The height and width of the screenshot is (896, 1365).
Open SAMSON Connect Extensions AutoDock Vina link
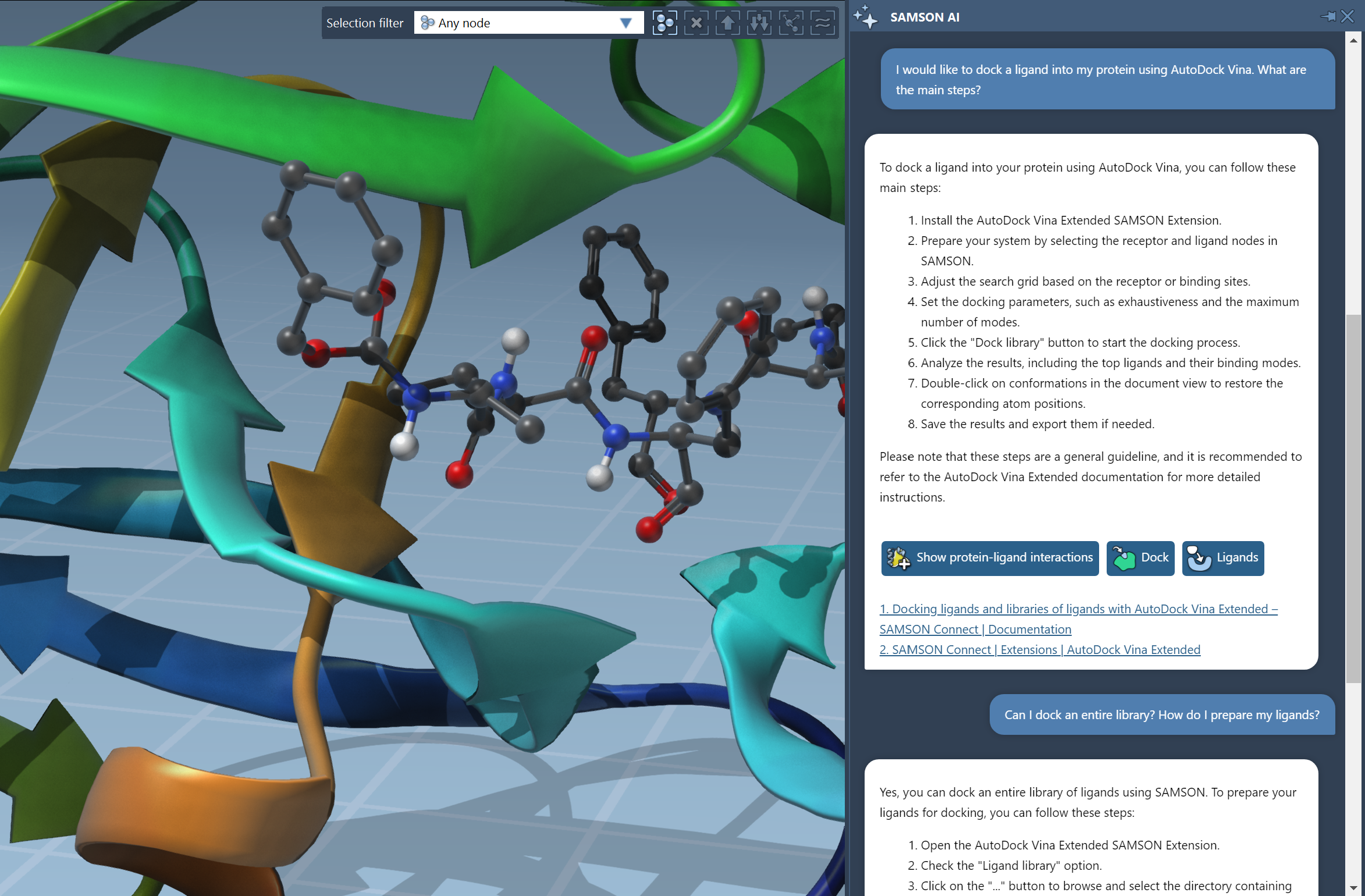click(1040, 649)
